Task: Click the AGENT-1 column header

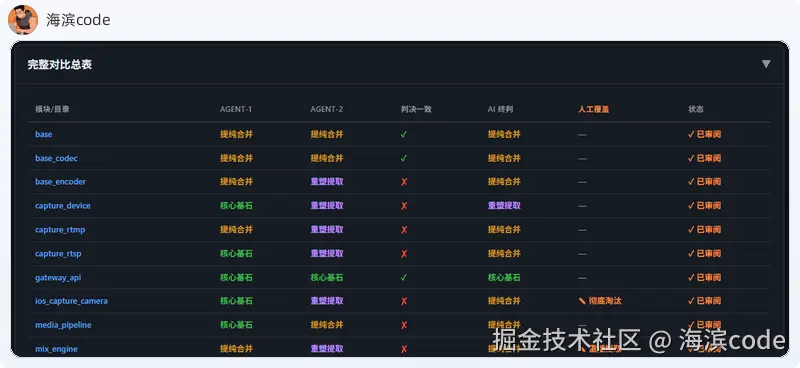Action: tap(236, 109)
